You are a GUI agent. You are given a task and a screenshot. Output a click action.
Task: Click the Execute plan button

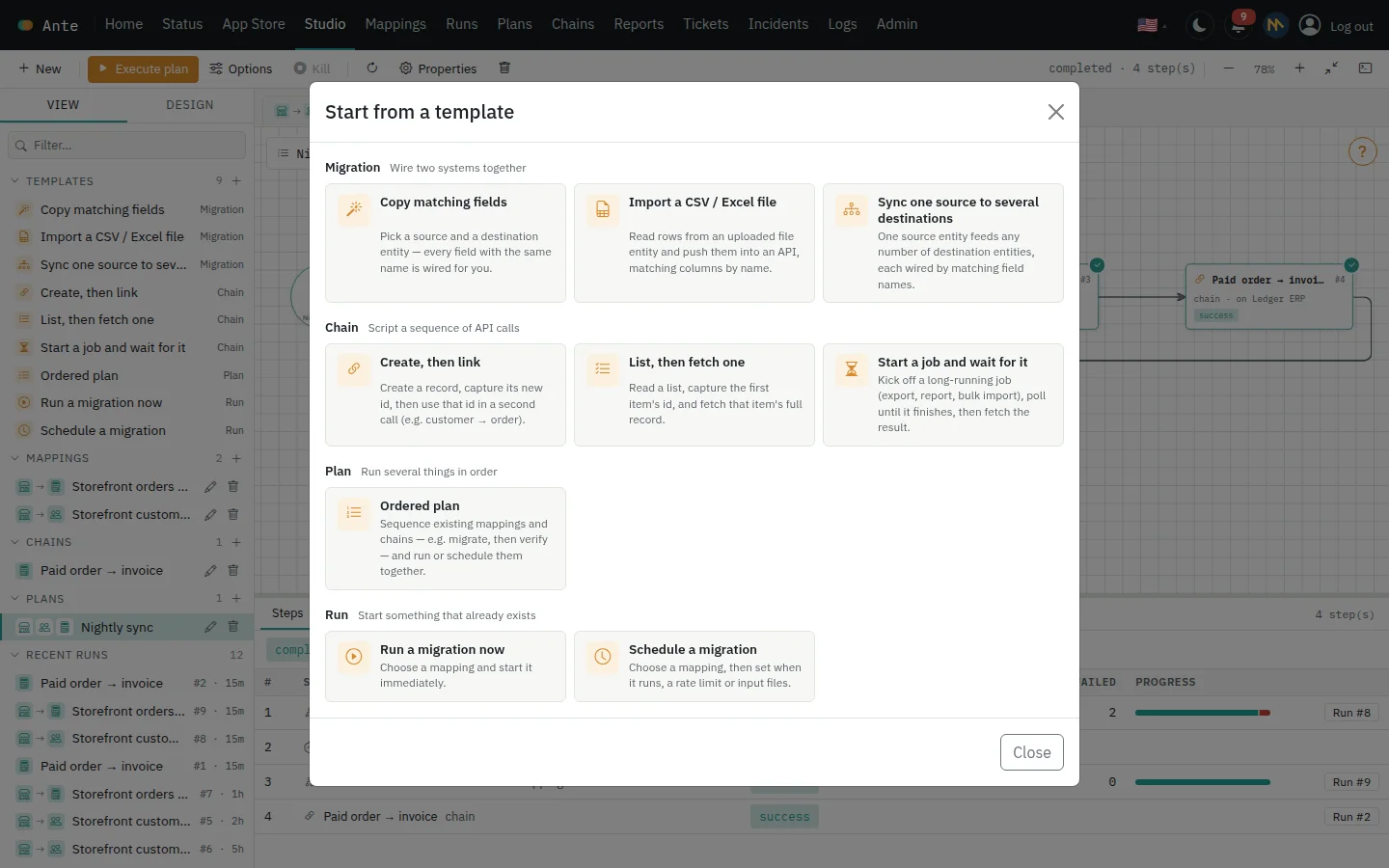[144, 68]
